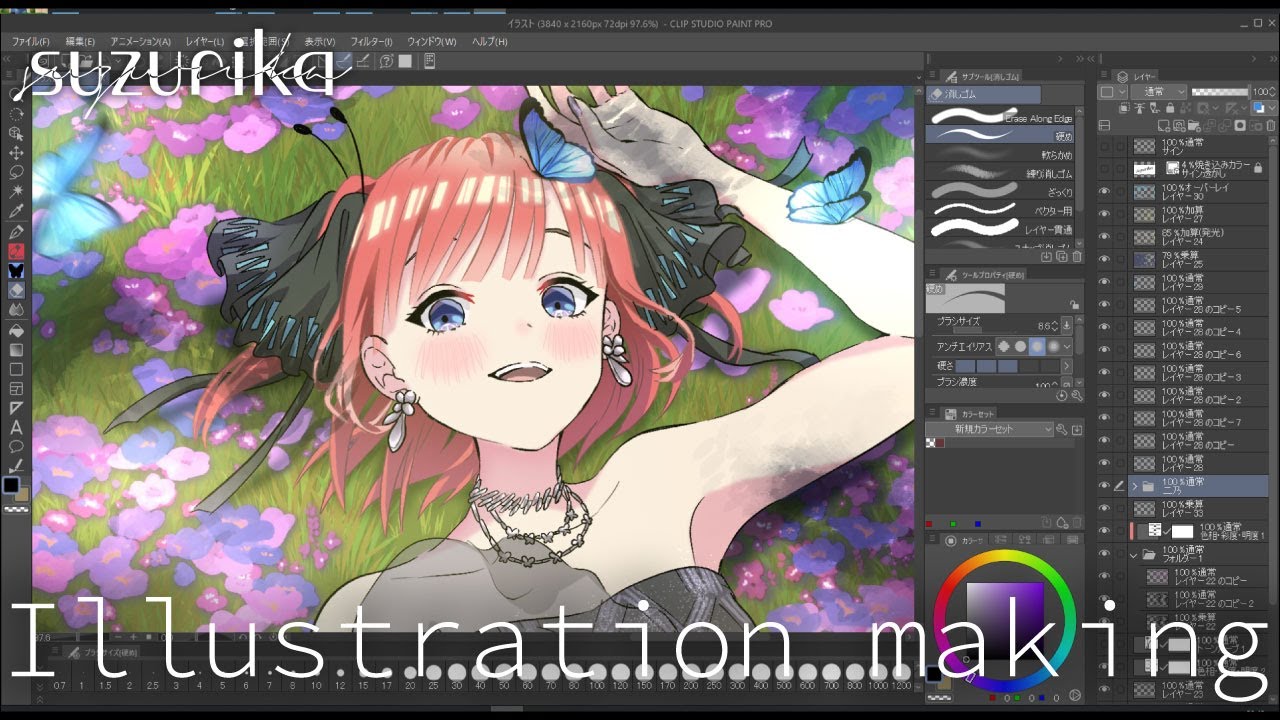Open the ヘルプ(H) menu
Viewport: 1280px width, 720px height.
coord(490,42)
